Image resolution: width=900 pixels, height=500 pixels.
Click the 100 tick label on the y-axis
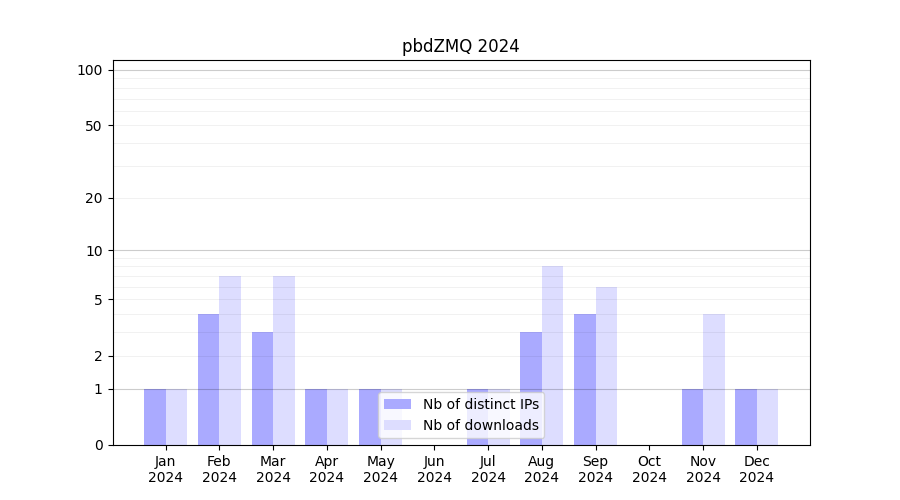(x=90, y=70)
